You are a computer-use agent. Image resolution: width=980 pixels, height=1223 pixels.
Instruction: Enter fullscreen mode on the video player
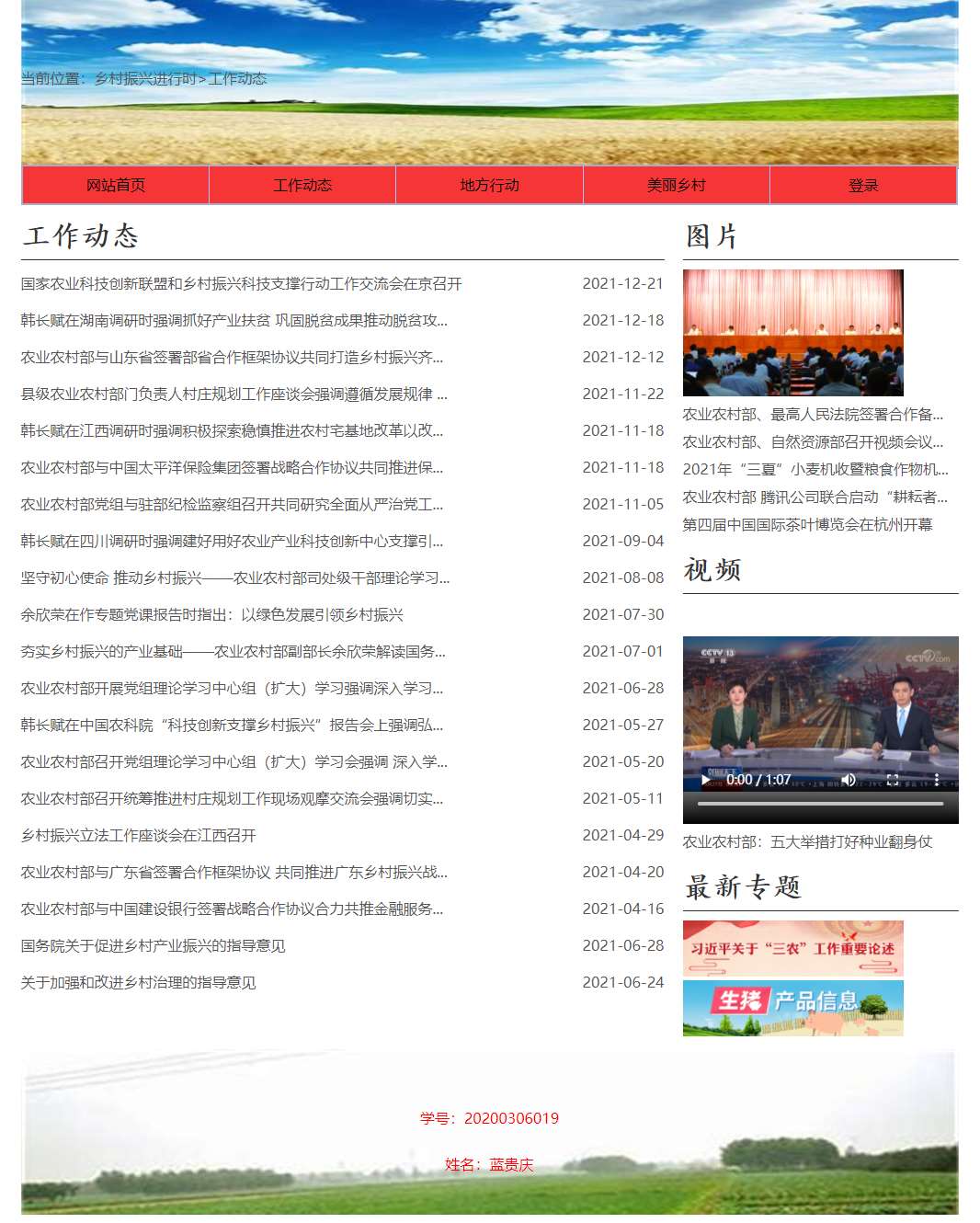(x=892, y=780)
